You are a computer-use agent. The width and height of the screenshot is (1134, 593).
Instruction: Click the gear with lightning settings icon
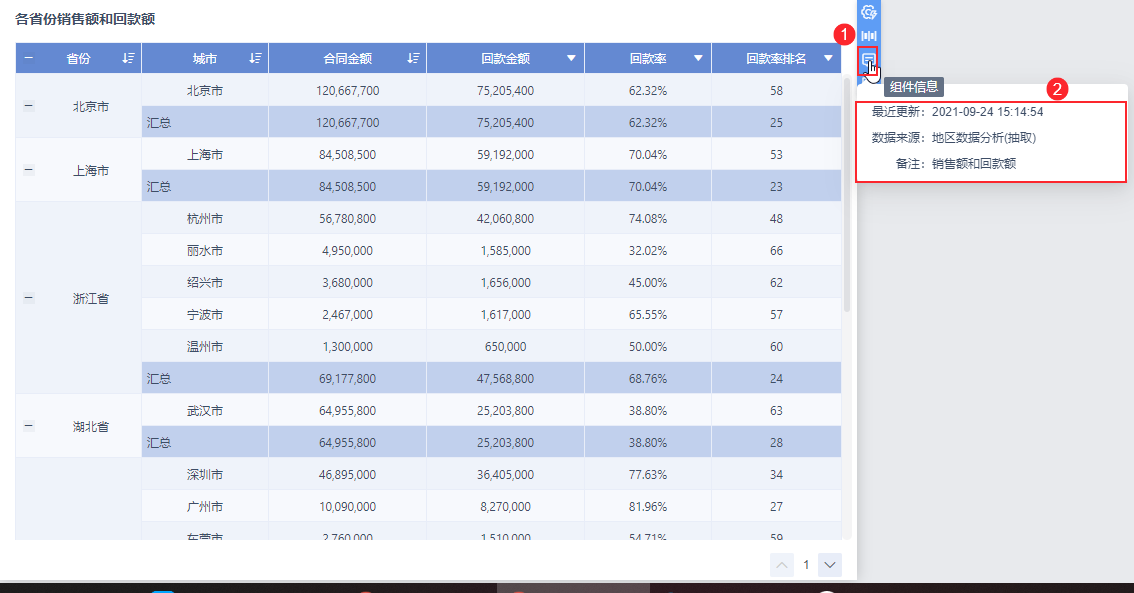[x=869, y=12]
